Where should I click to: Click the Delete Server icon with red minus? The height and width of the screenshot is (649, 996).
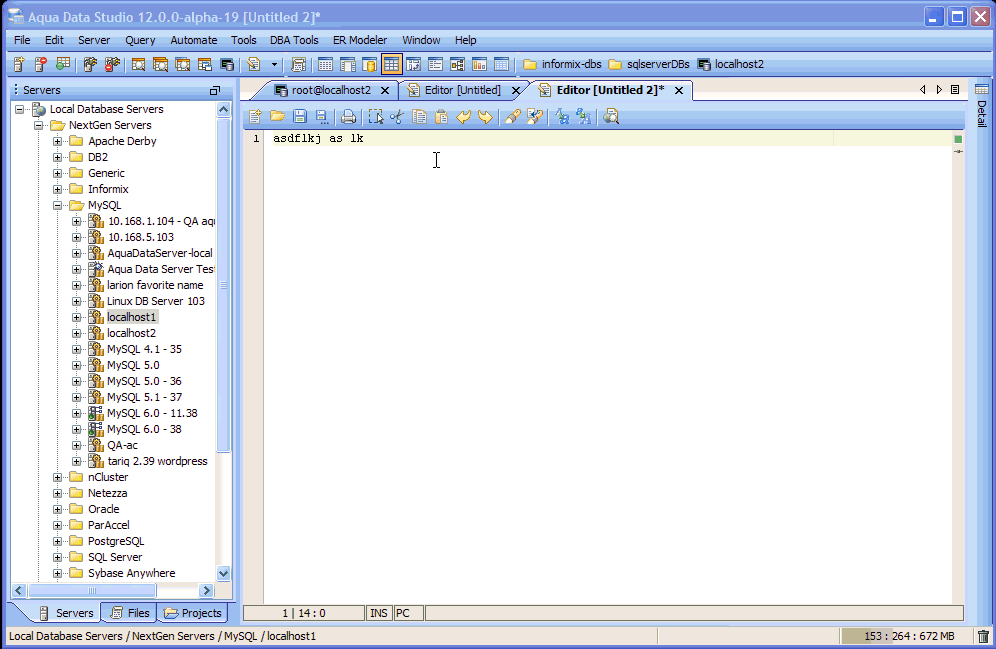pyautogui.click(x=41, y=64)
